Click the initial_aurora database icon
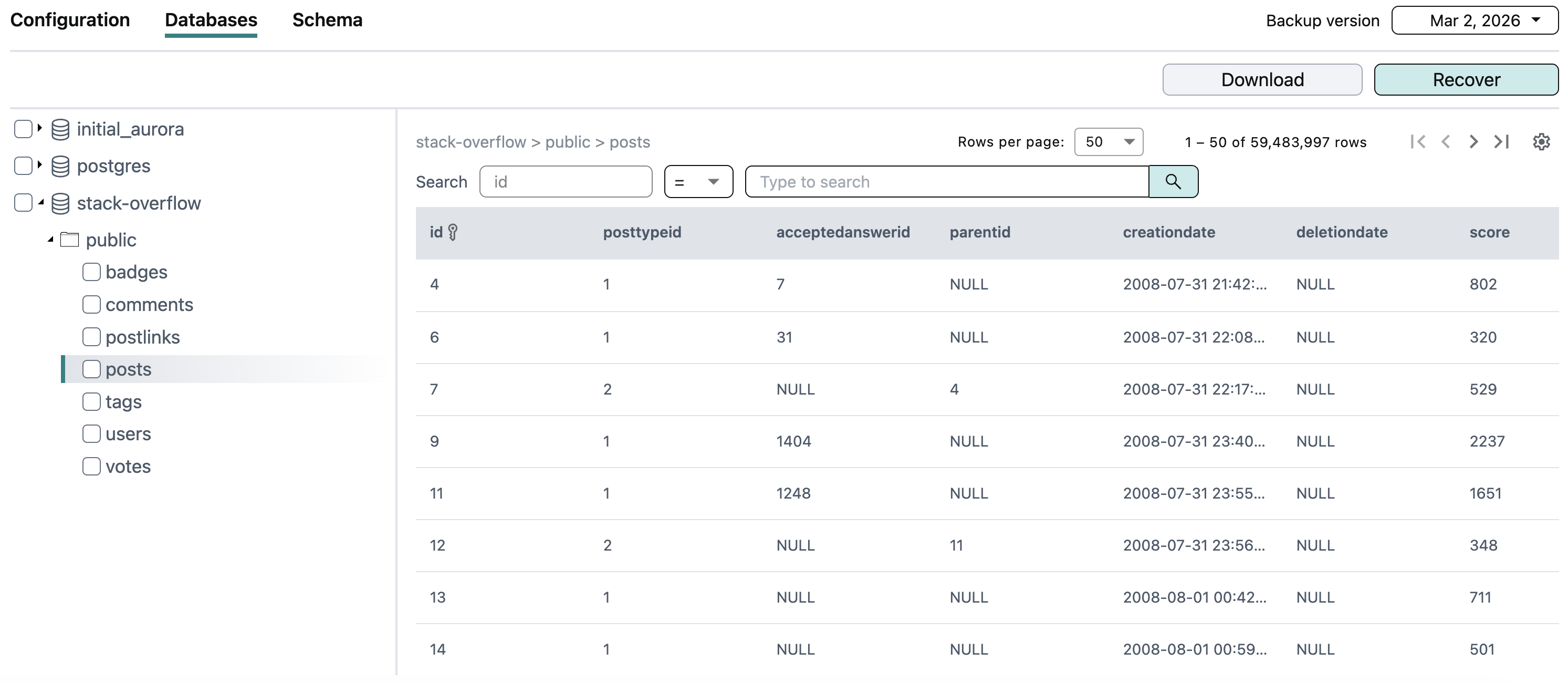The height and width of the screenshot is (683, 1568). tap(60, 129)
